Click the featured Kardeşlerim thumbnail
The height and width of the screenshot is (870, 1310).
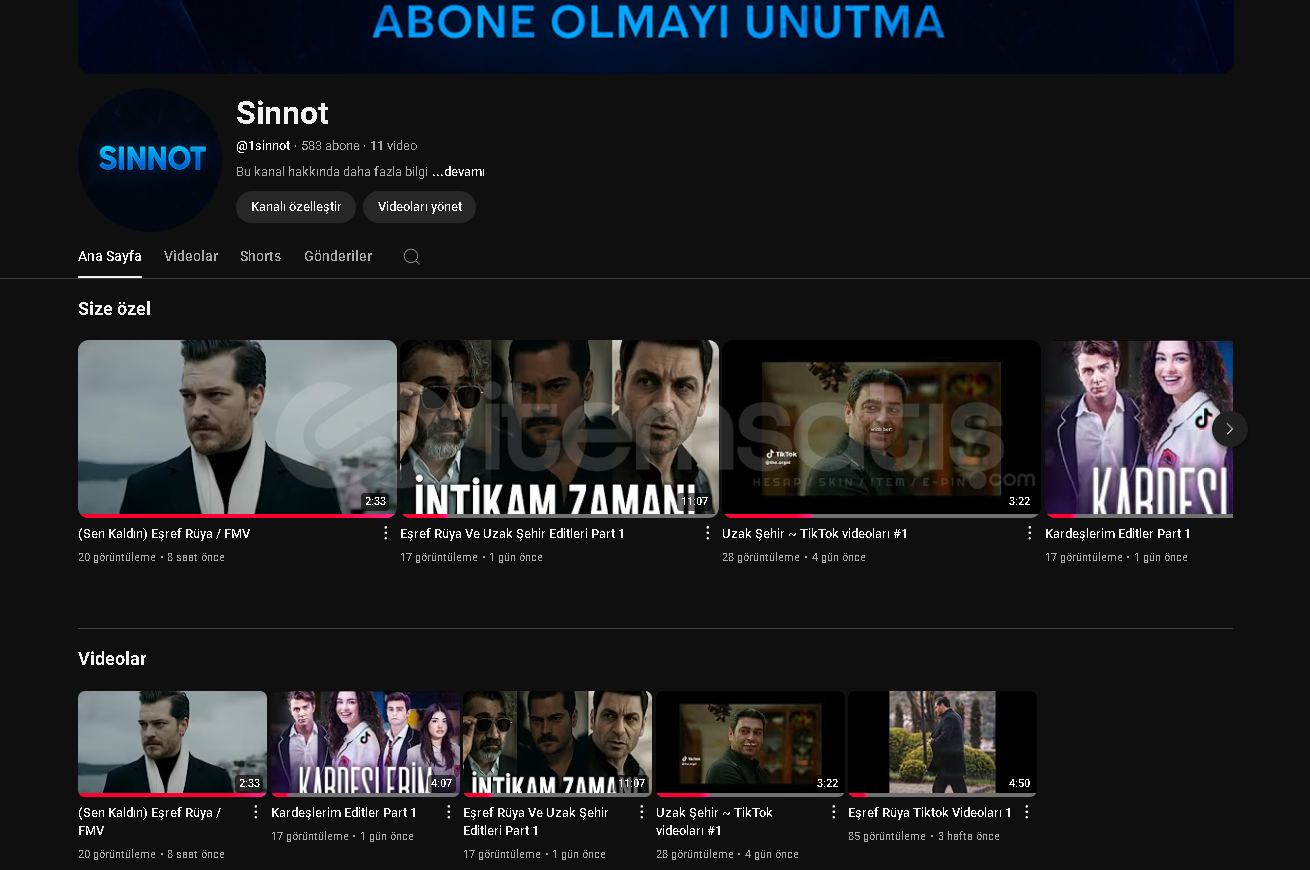pos(1139,428)
